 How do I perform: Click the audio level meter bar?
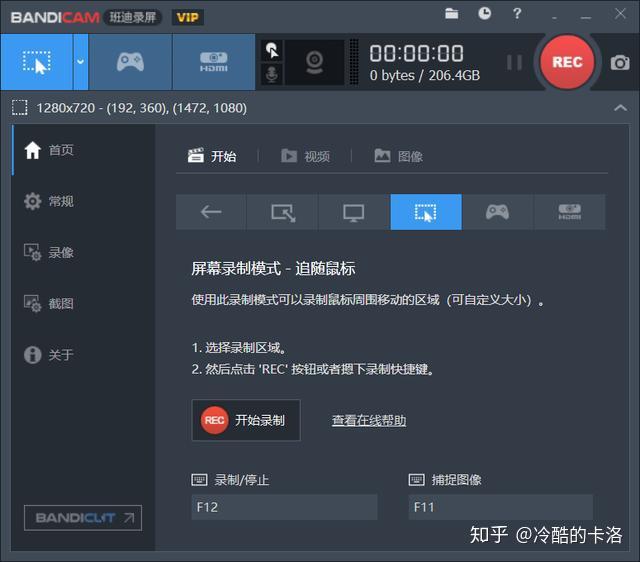coord(354,62)
